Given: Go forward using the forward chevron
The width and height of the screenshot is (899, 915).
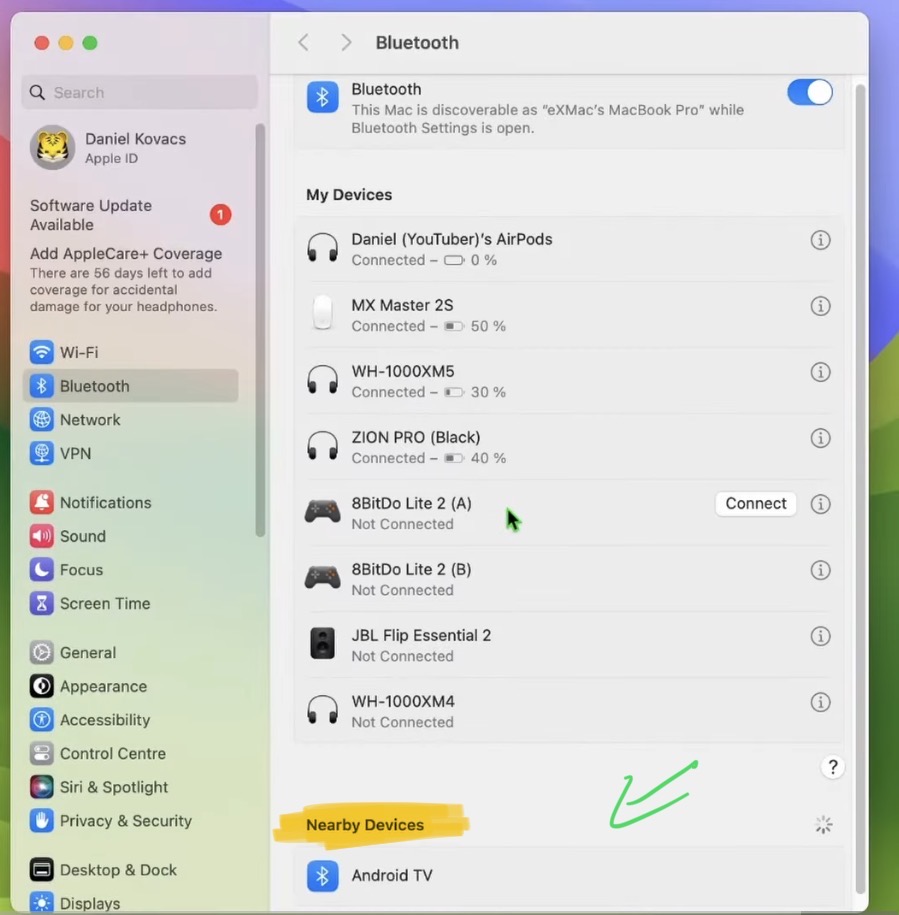Looking at the screenshot, I should click(346, 42).
